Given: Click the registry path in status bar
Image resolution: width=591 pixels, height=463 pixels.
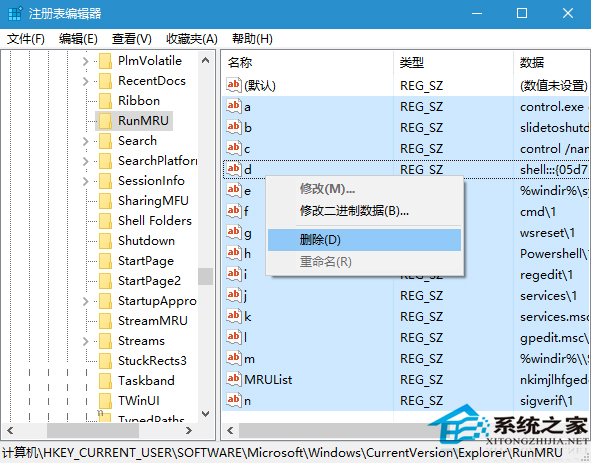Looking at the screenshot, I should tap(282, 452).
